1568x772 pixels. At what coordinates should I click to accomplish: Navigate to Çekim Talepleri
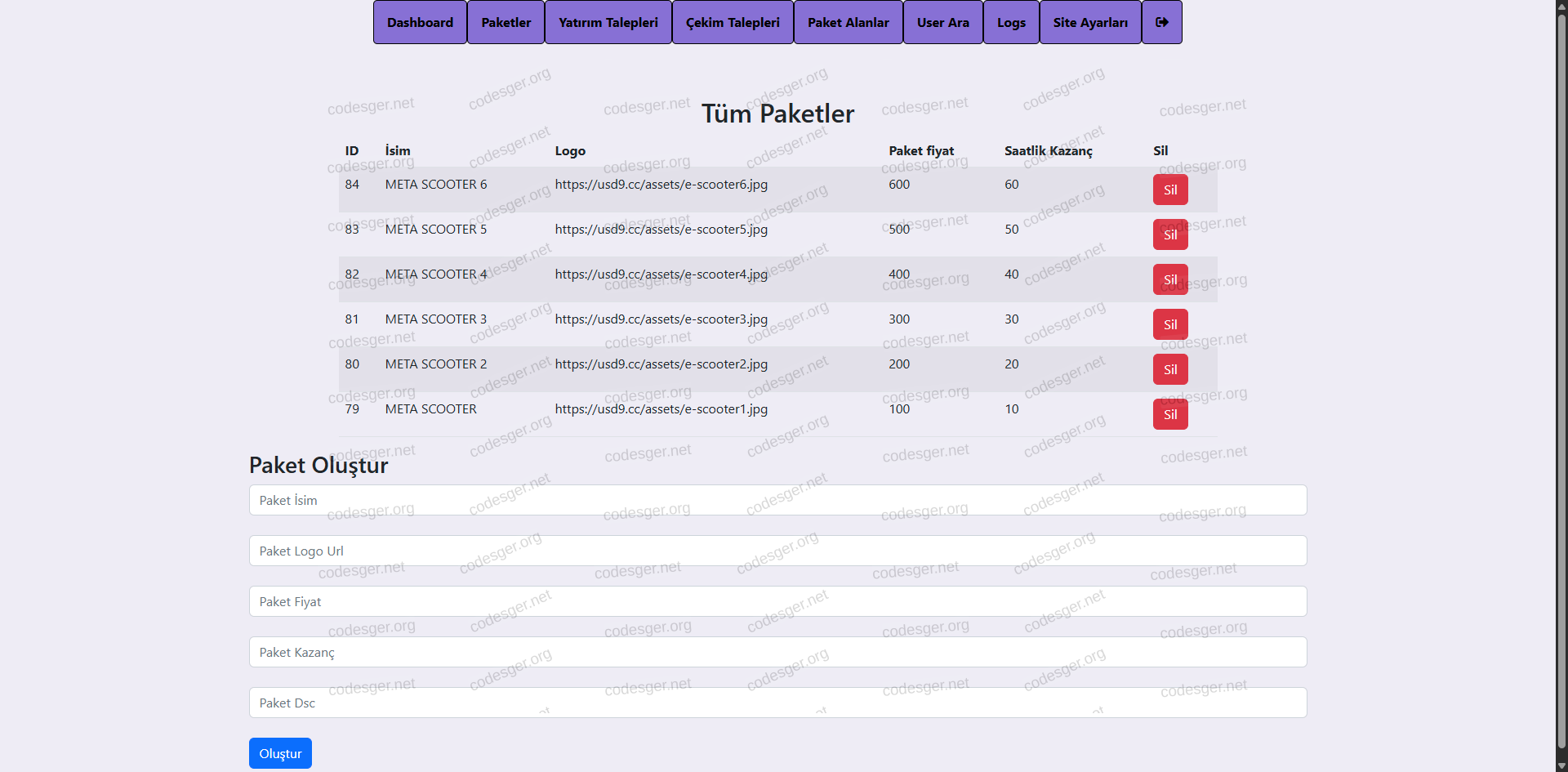click(733, 22)
